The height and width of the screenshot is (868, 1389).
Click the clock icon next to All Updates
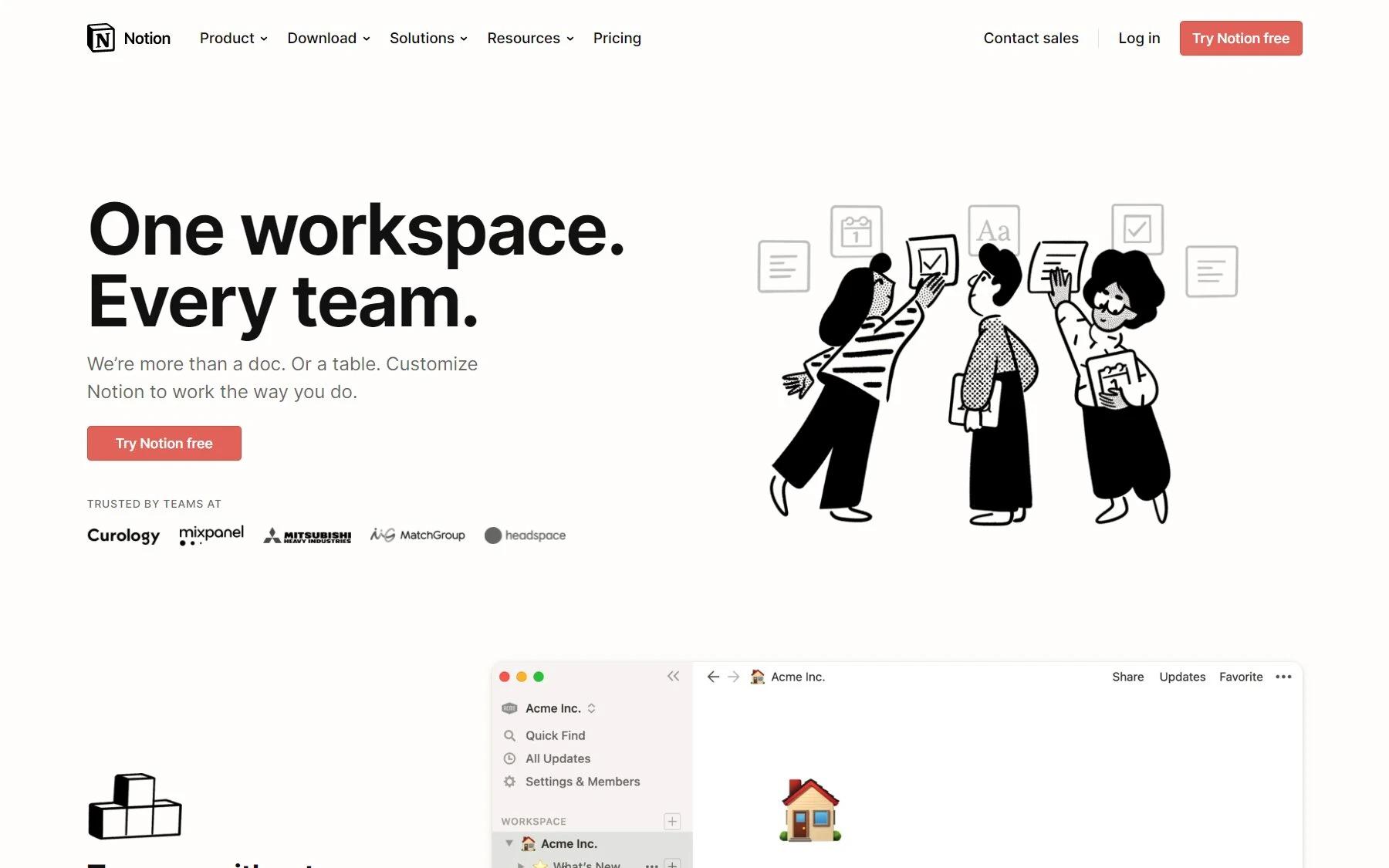point(509,758)
